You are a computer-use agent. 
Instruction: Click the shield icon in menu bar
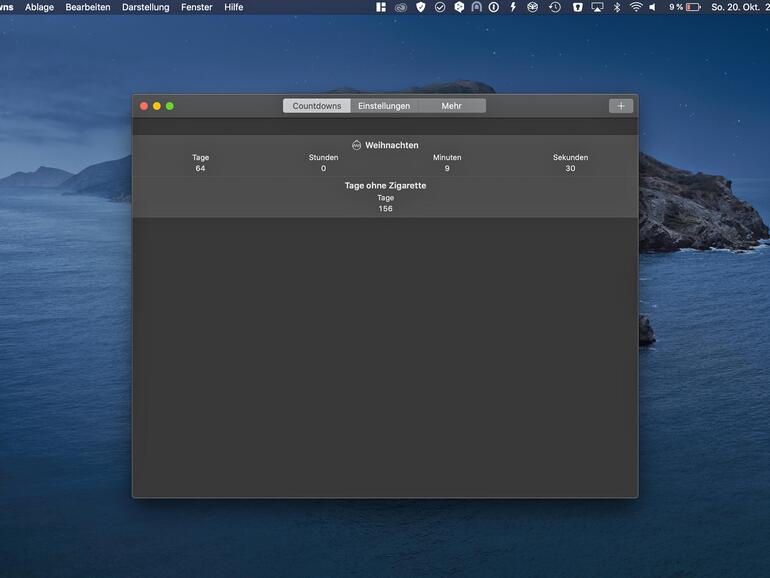pos(420,7)
